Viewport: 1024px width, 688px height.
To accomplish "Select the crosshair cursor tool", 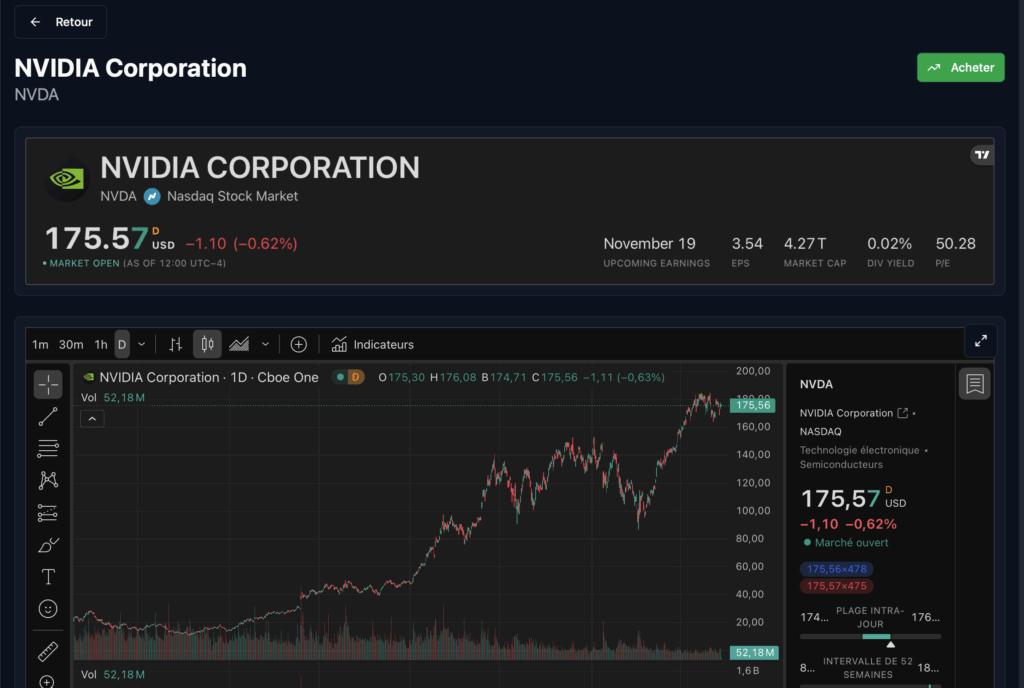I will [48, 384].
